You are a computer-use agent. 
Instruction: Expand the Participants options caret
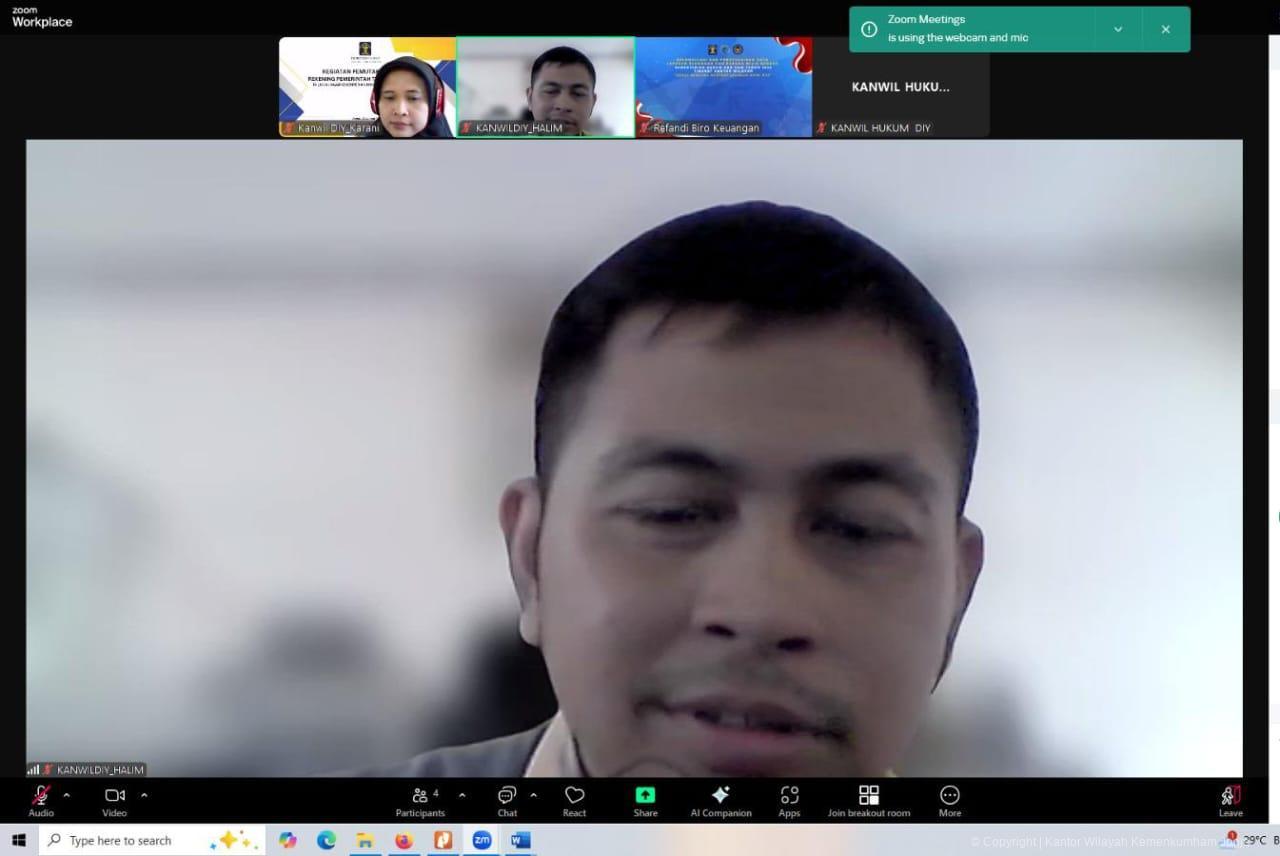click(462, 795)
